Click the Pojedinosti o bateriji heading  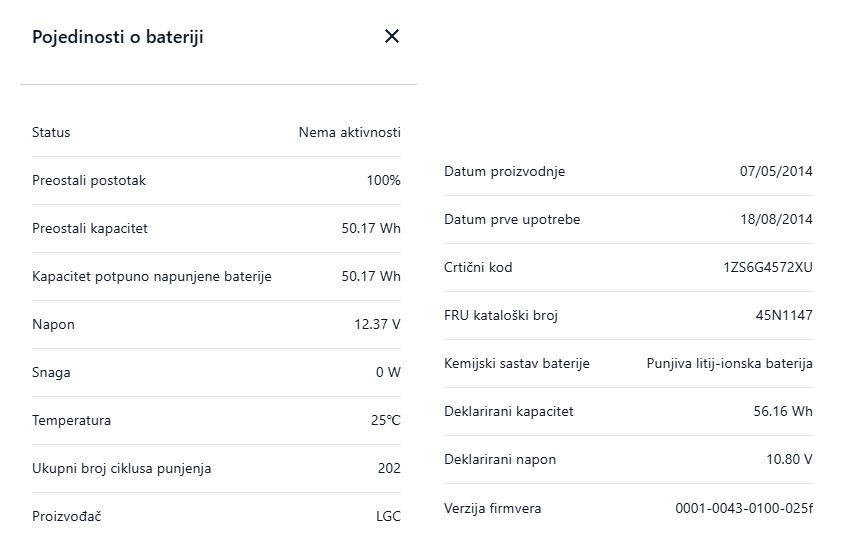[x=118, y=37]
